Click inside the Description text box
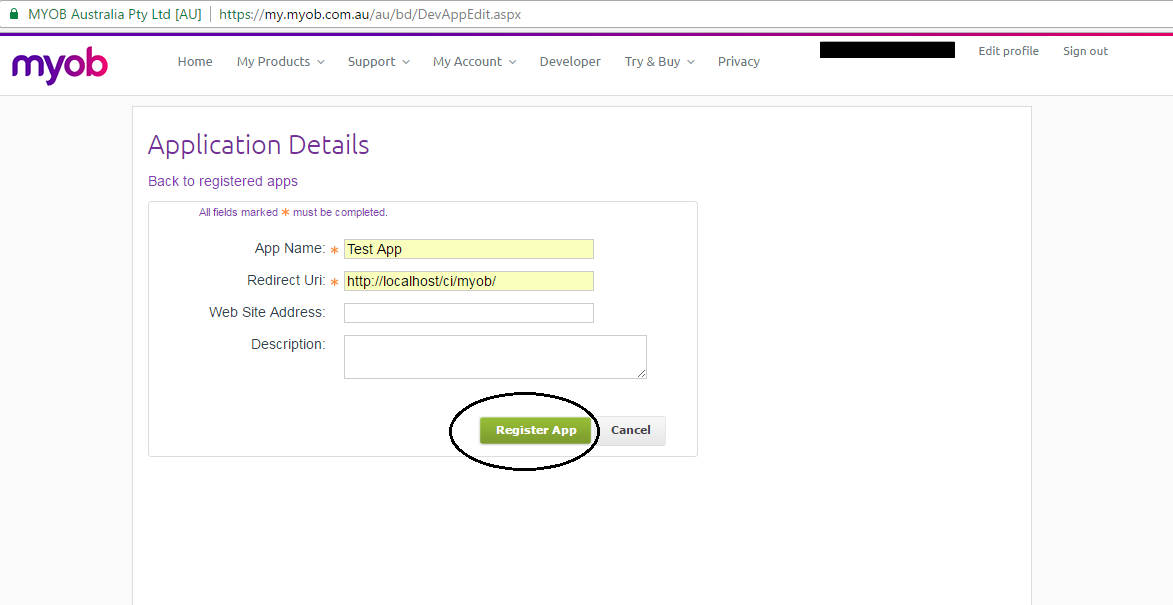The height and width of the screenshot is (605, 1173). click(x=495, y=356)
